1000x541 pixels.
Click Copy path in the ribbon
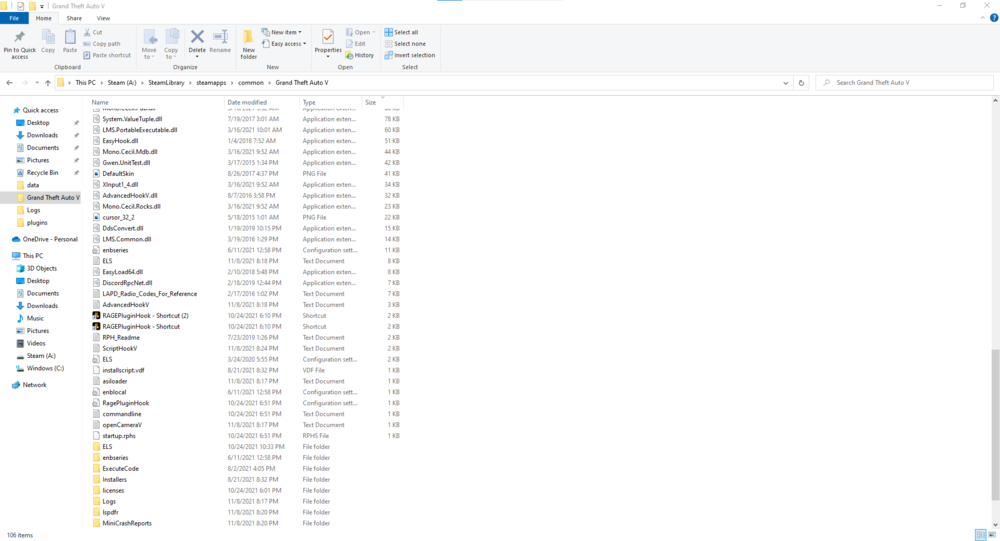[102, 43]
